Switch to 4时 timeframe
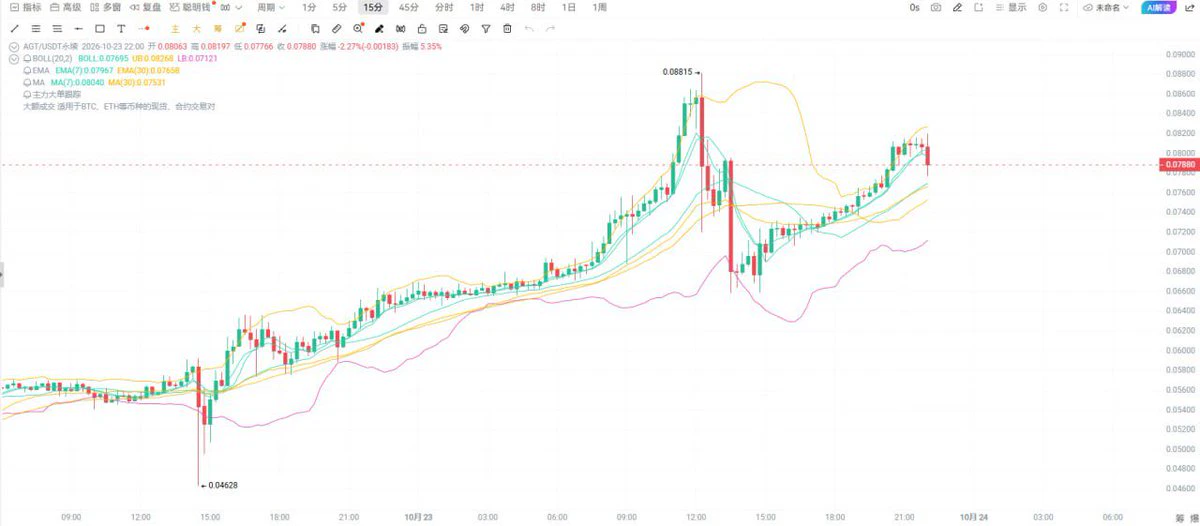 click(x=507, y=7)
